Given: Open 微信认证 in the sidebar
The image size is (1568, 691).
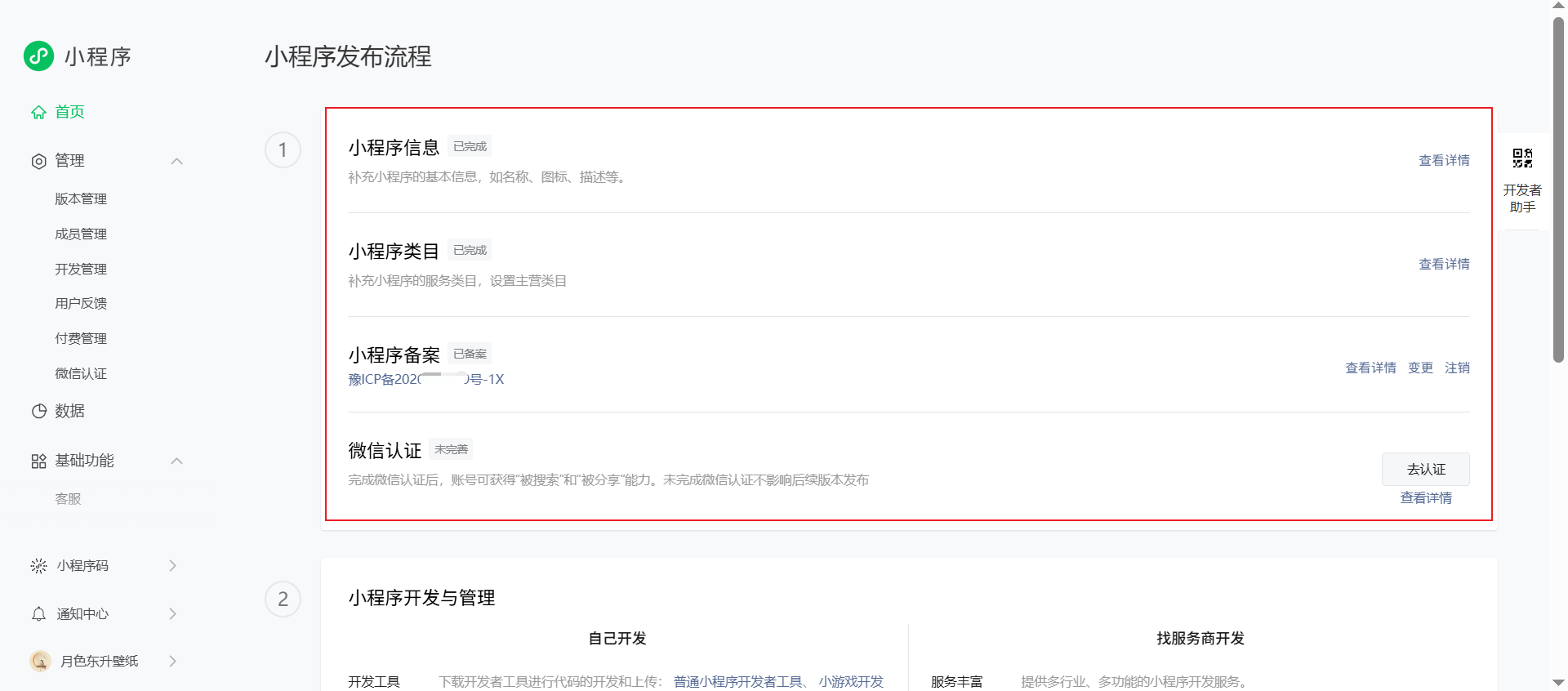Looking at the screenshot, I should tap(81, 374).
